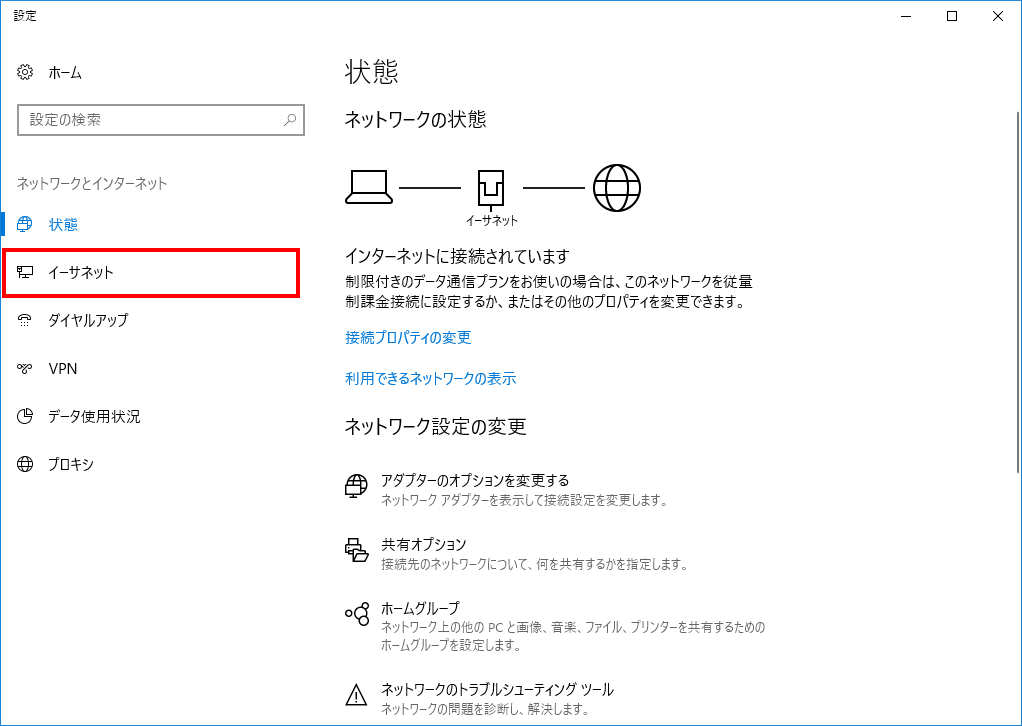
Task: Go to データ使用状況 page
Action: click(x=151, y=416)
